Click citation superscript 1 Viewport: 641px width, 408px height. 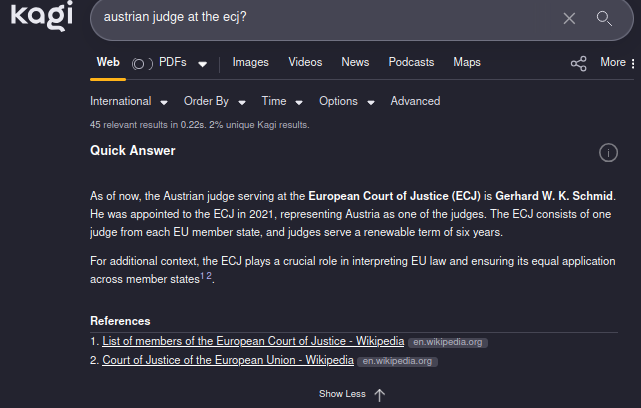(x=202, y=276)
